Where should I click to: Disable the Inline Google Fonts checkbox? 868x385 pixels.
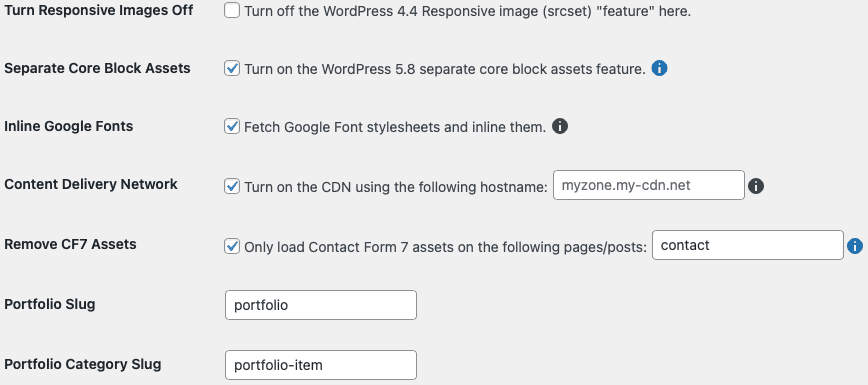point(232,127)
